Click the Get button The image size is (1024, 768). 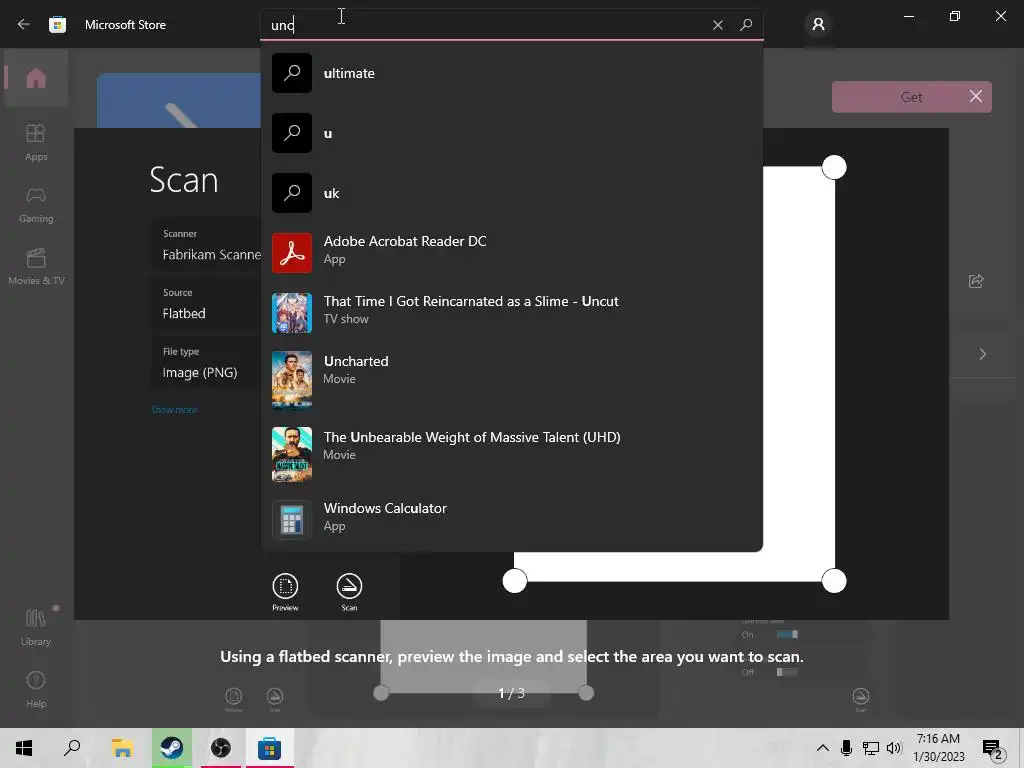tap(912, 97)
